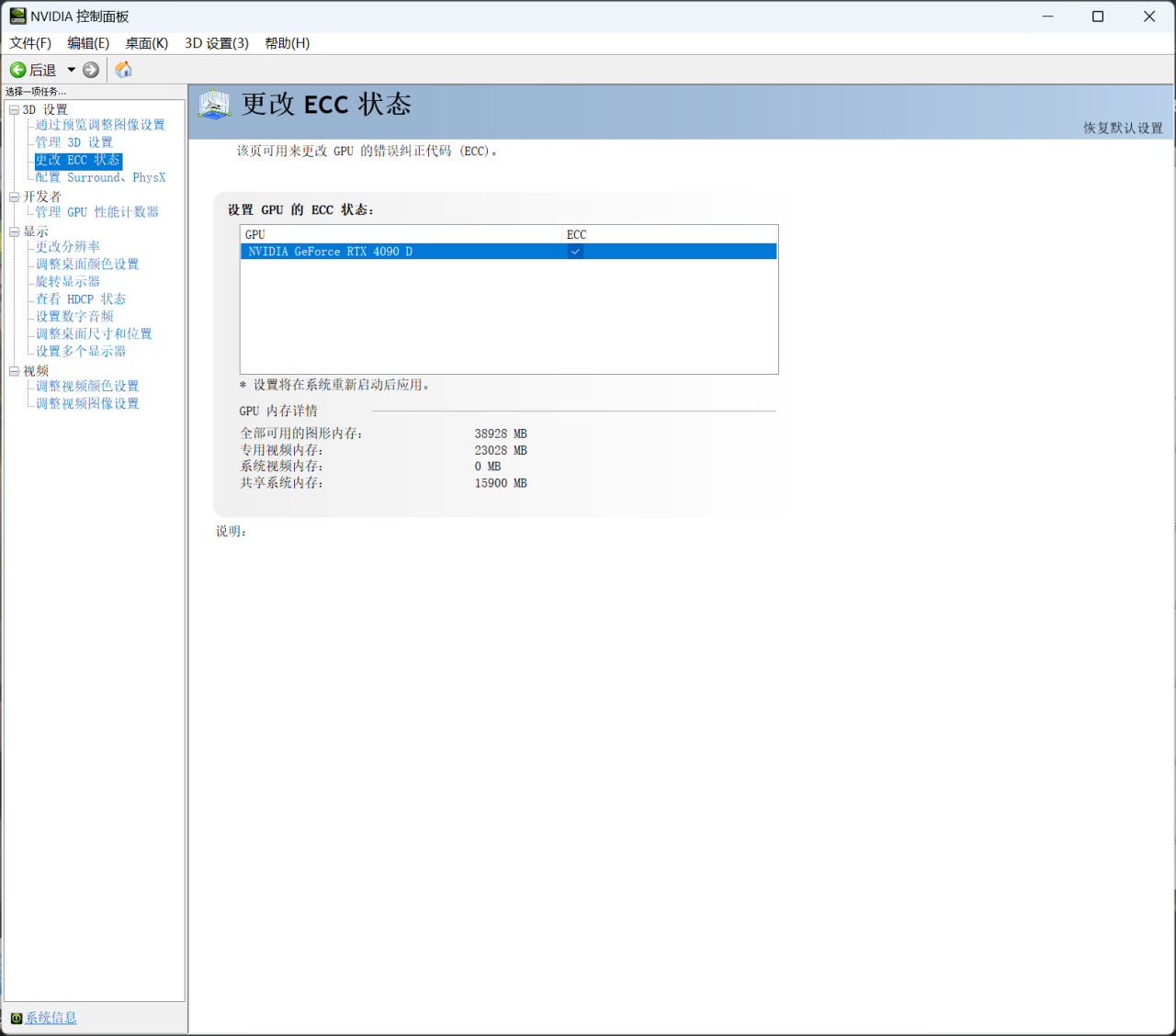Screen dimensions: 1176x1036
Task: Open 管理 3D 设置 page
Action: click(74, 142)
